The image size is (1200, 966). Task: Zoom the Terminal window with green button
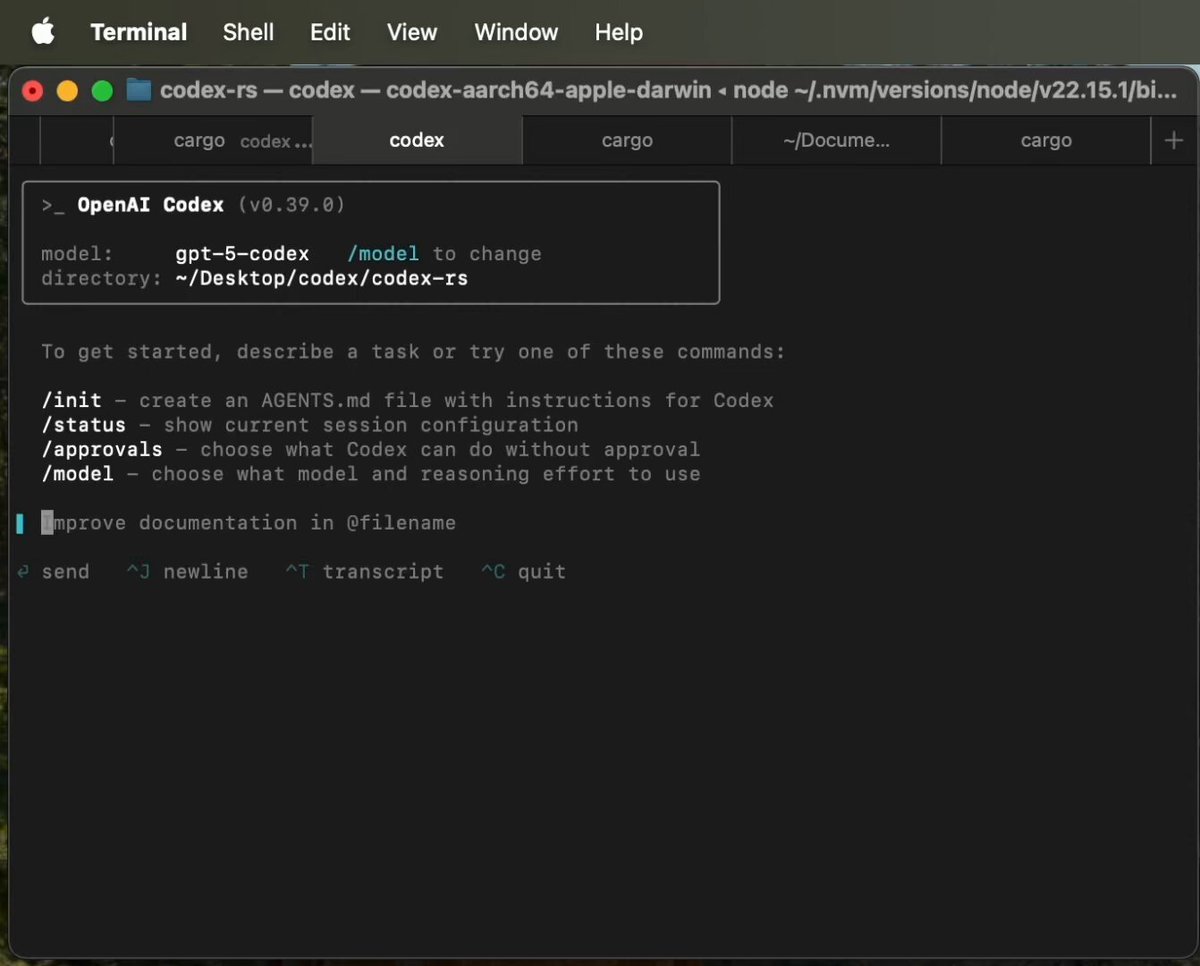coord(102,91)
